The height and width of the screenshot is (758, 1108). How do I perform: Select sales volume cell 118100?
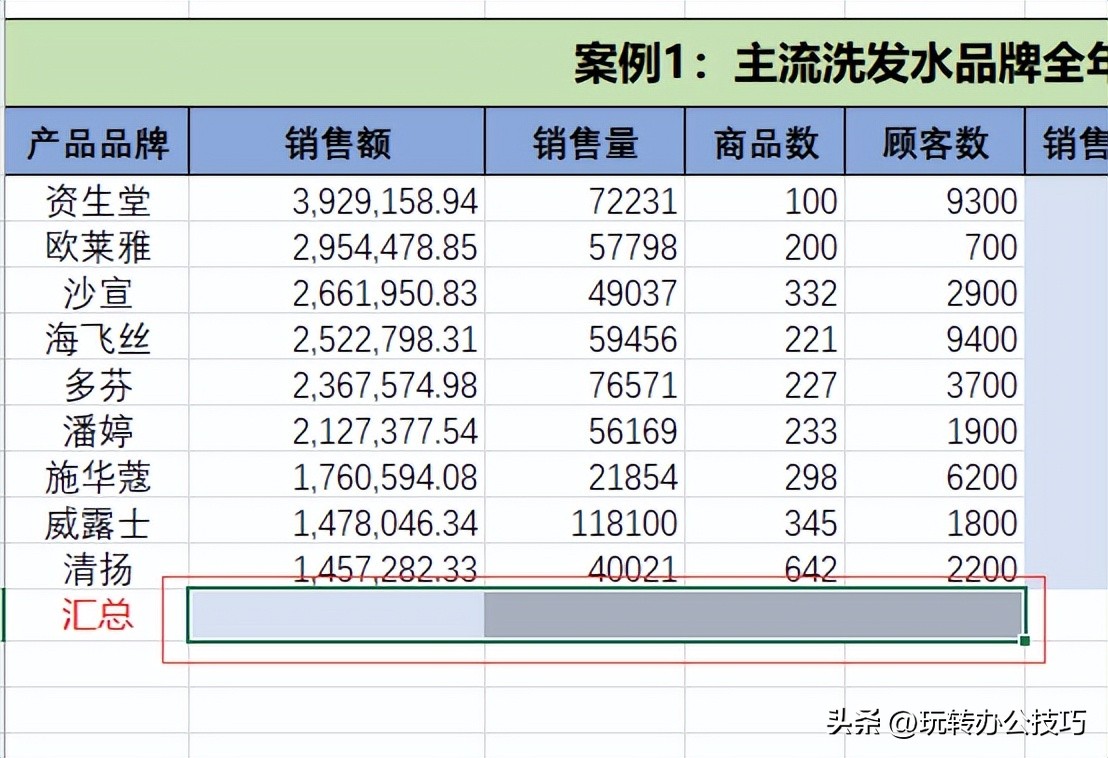(x=585, y=521)
